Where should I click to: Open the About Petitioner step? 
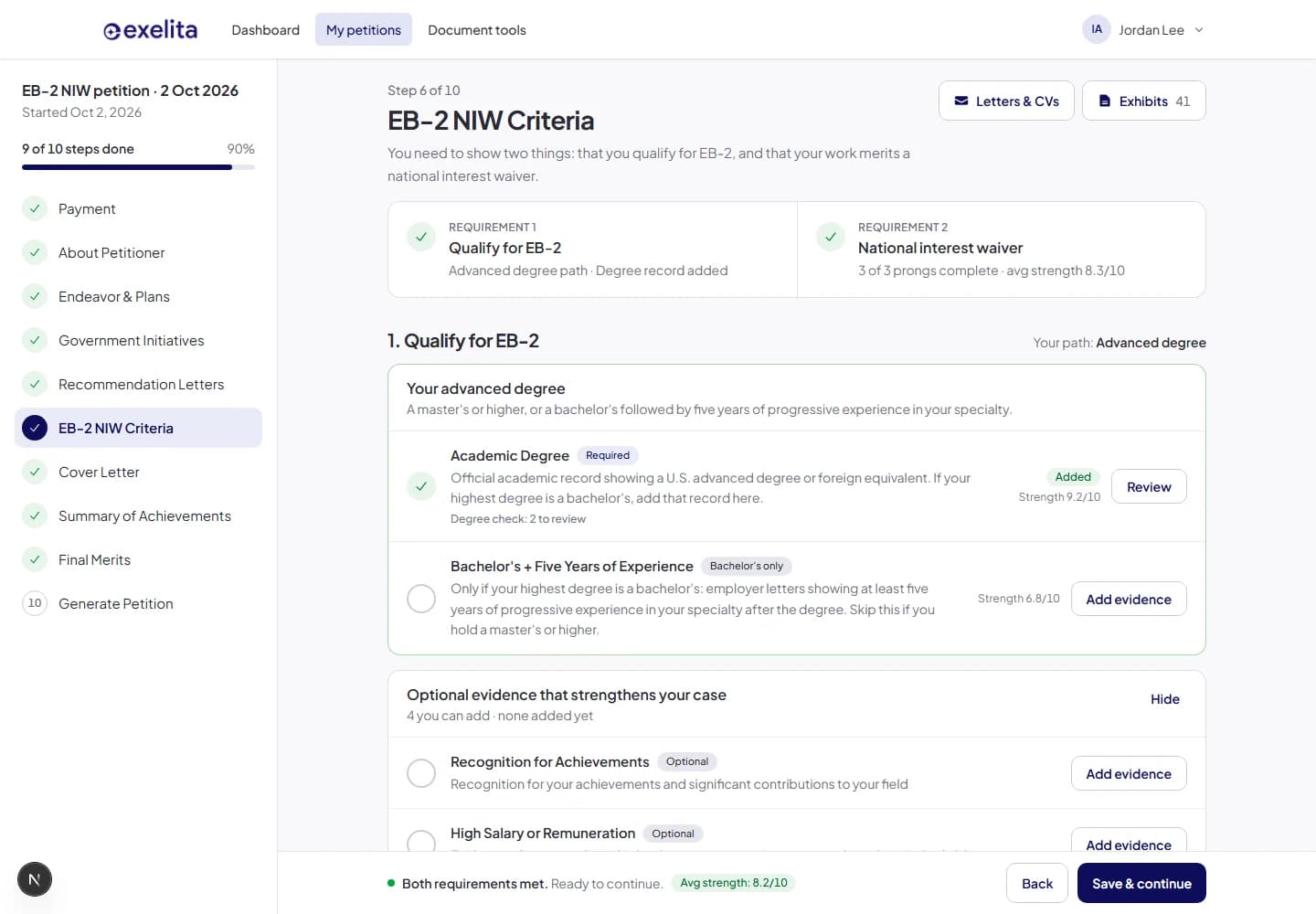pos(139,252)
